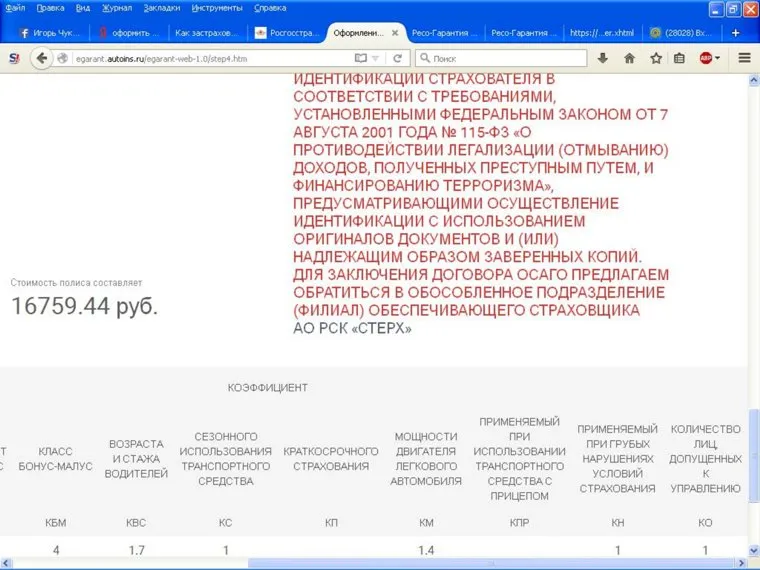Switch to the Росгосстрах tab
The height and width of the screenshot is (570, 760).
287,32
